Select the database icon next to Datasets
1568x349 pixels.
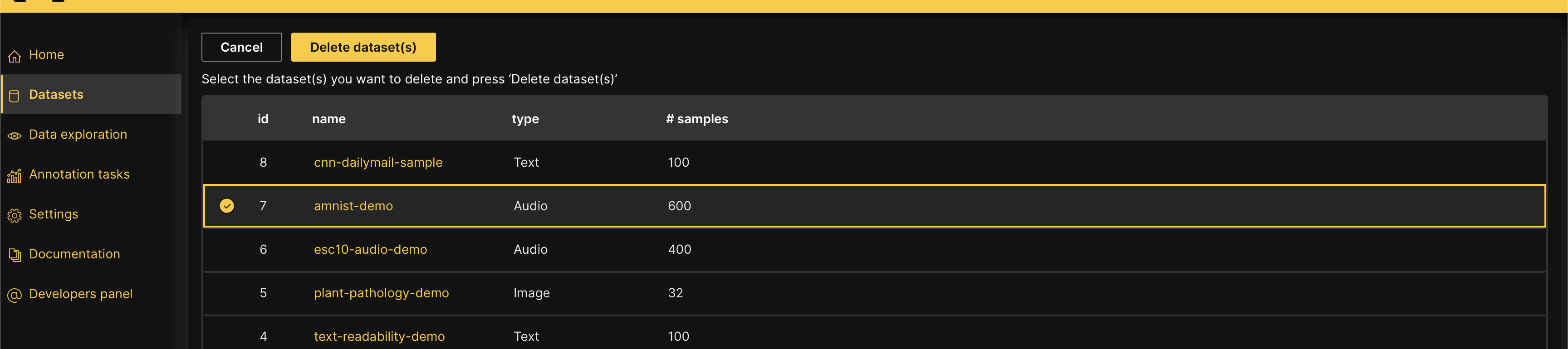click(x=15, y=95)
